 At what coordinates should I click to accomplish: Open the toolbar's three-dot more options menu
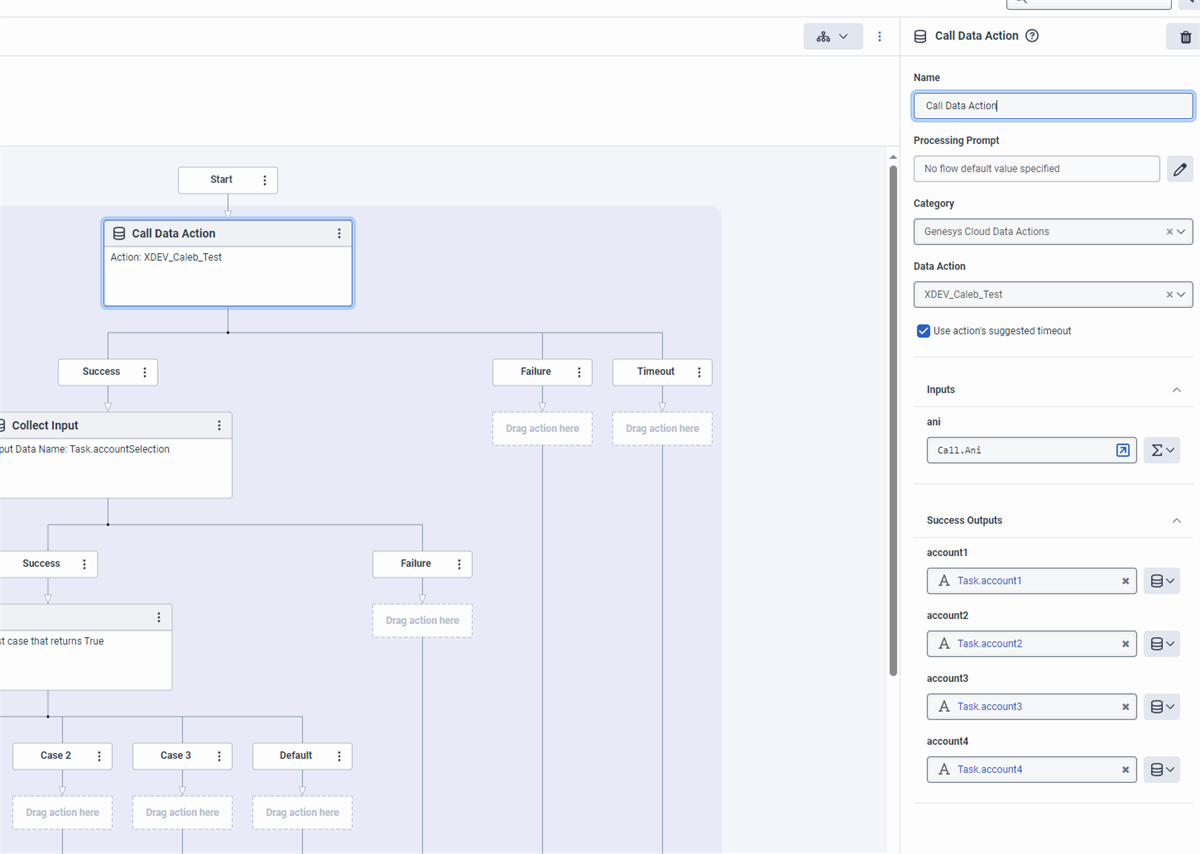880,37
